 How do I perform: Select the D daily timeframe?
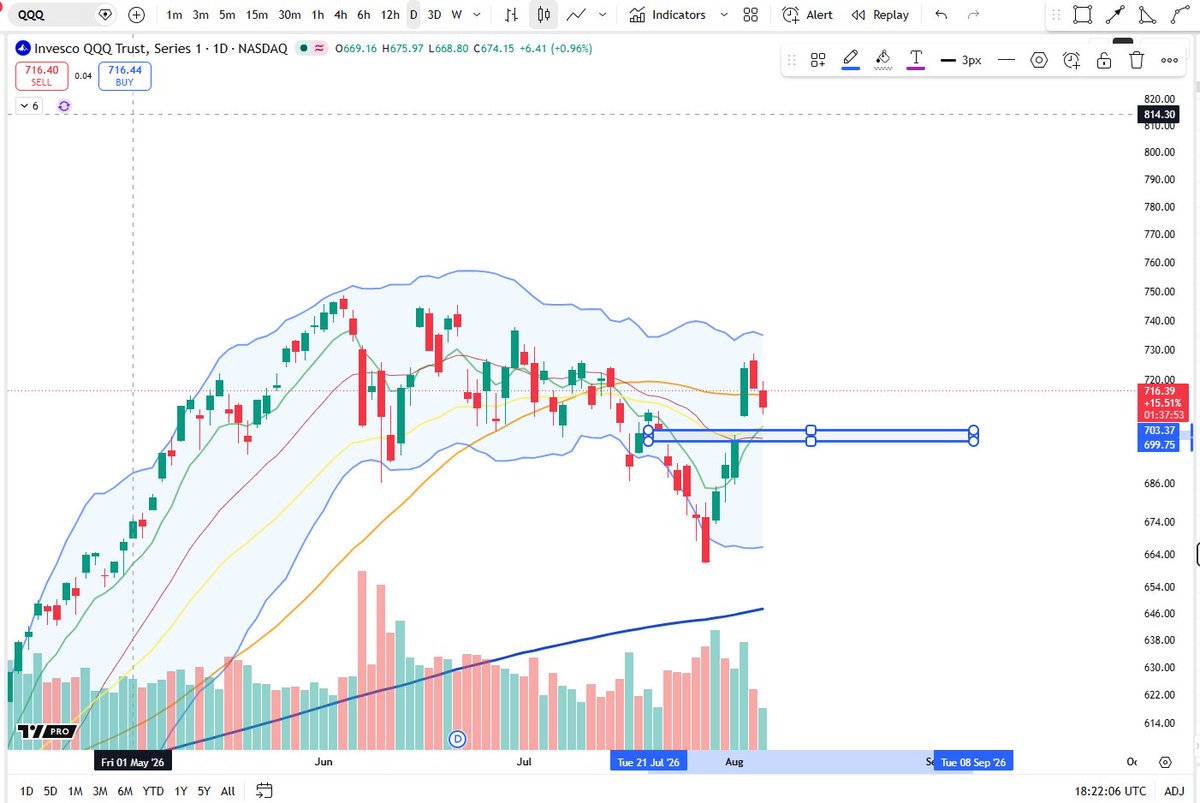coord(413,15)
